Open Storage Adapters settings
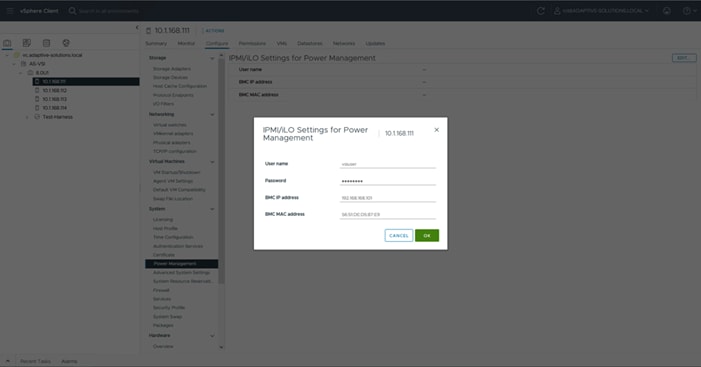The image size is (701, 367). 172,69
